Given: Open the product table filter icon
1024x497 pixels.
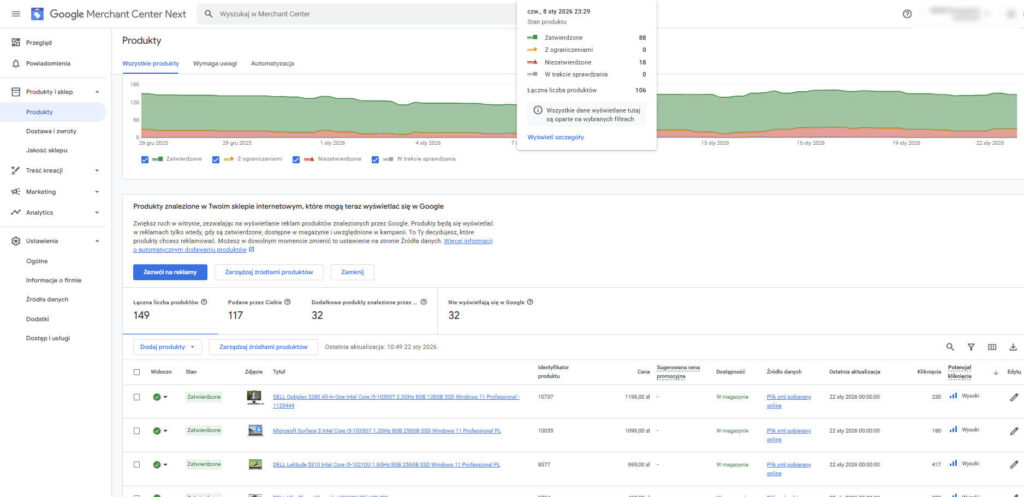Looking at the screenshot, I should (970, 347).
